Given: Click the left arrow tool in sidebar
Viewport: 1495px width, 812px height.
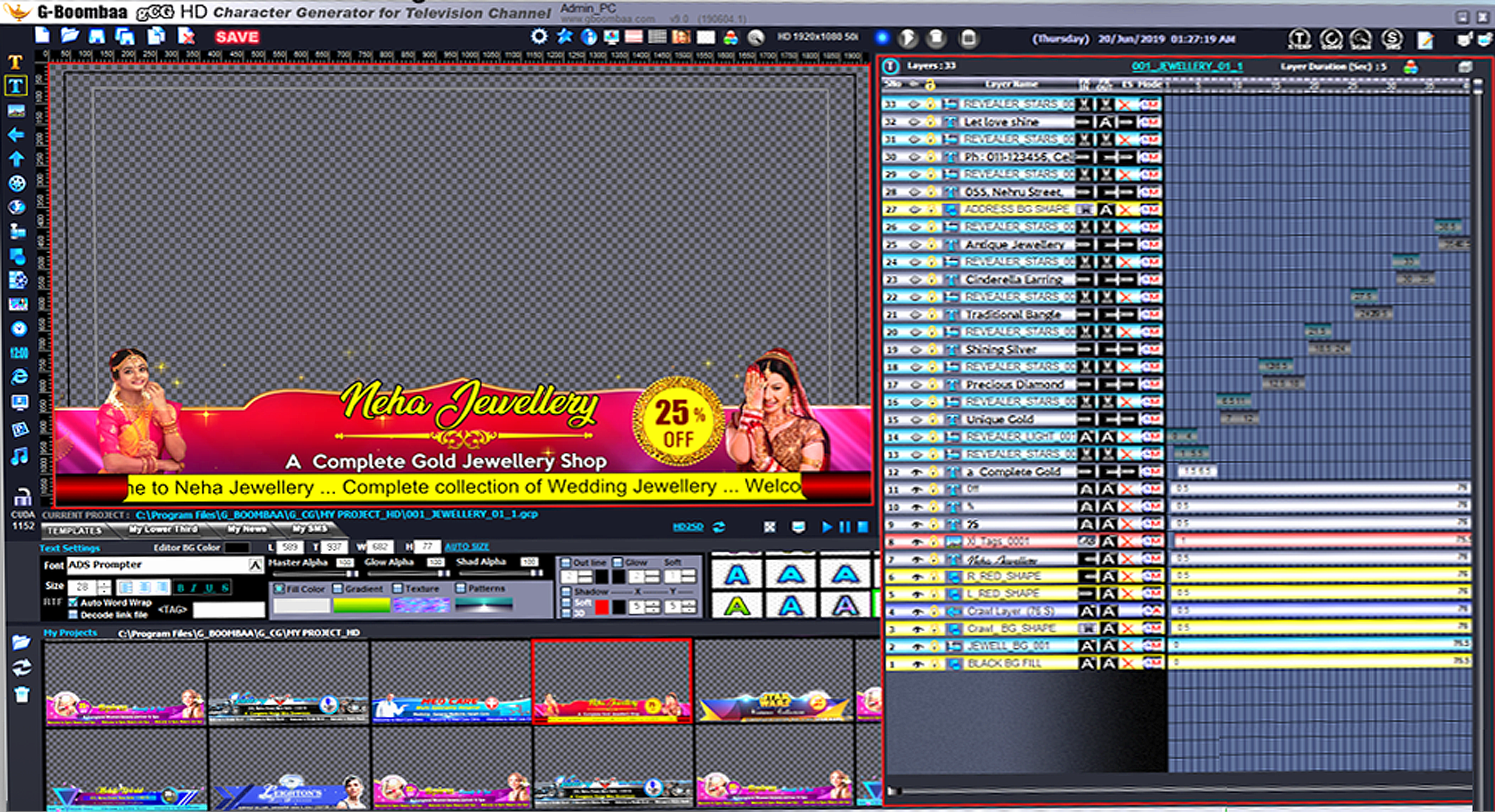Looking at the screenshot, I should click(x=16, y=135).
